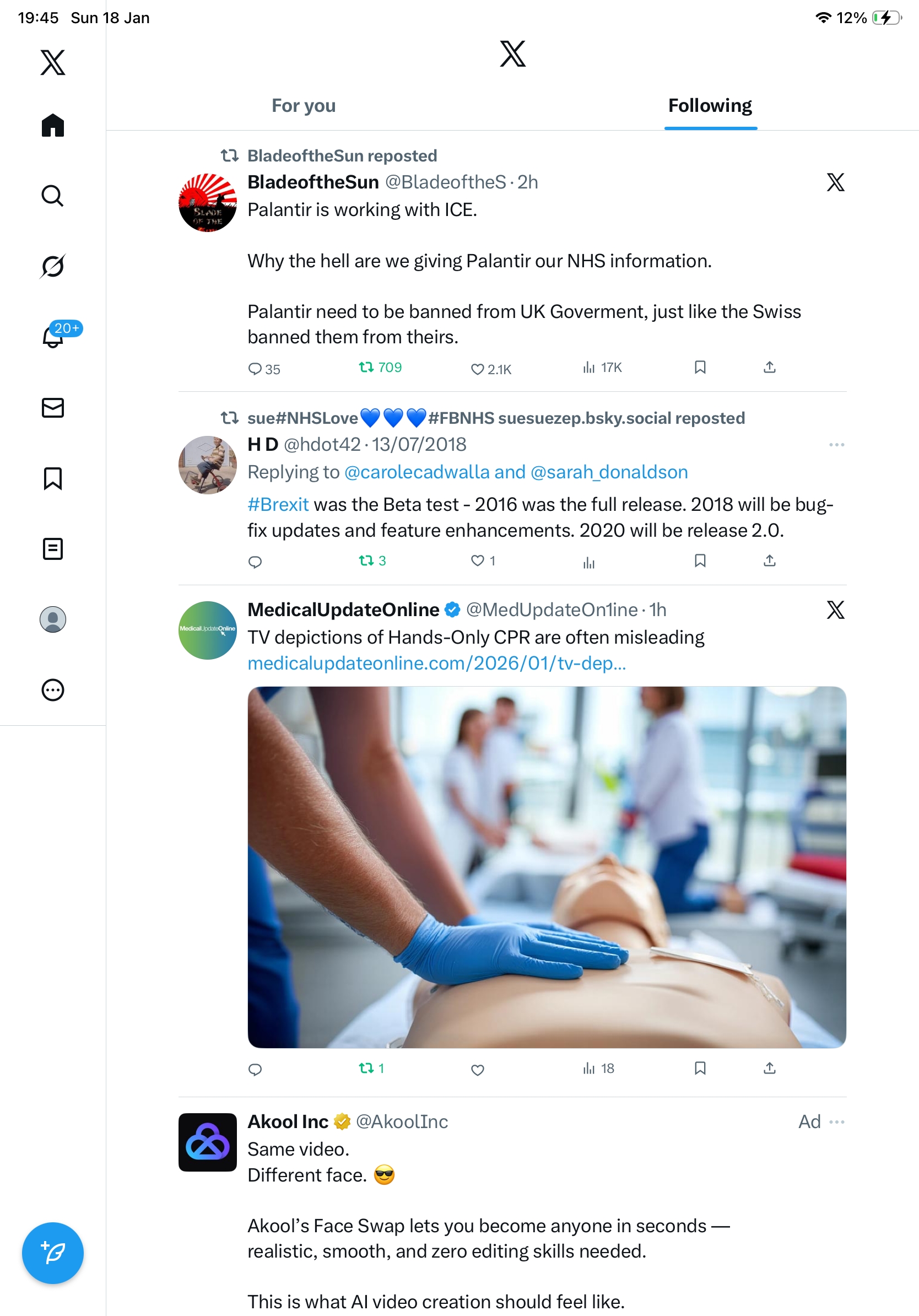The image size is (919, 1316).
Task: Switch to the For you tab
Action: pyautogui.click(x=304, y=105)
